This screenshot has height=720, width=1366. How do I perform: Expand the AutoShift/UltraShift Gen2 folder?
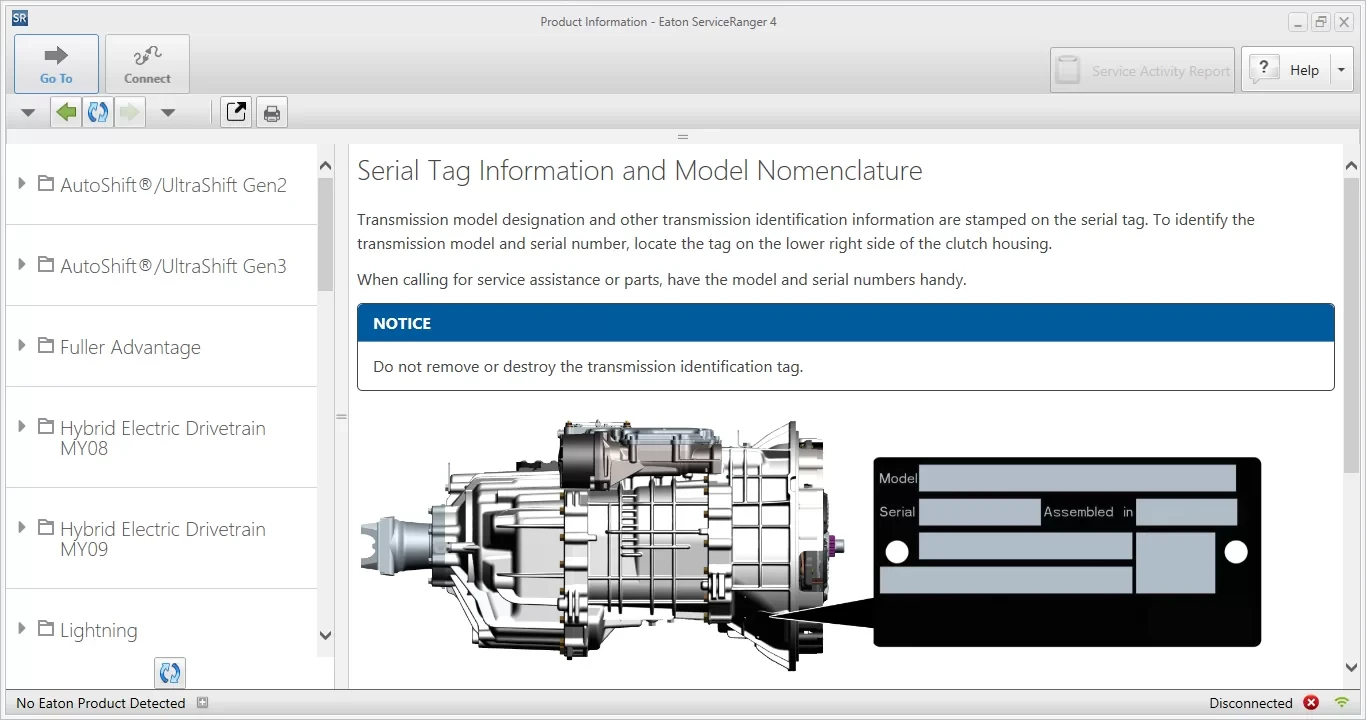(22, 183)
